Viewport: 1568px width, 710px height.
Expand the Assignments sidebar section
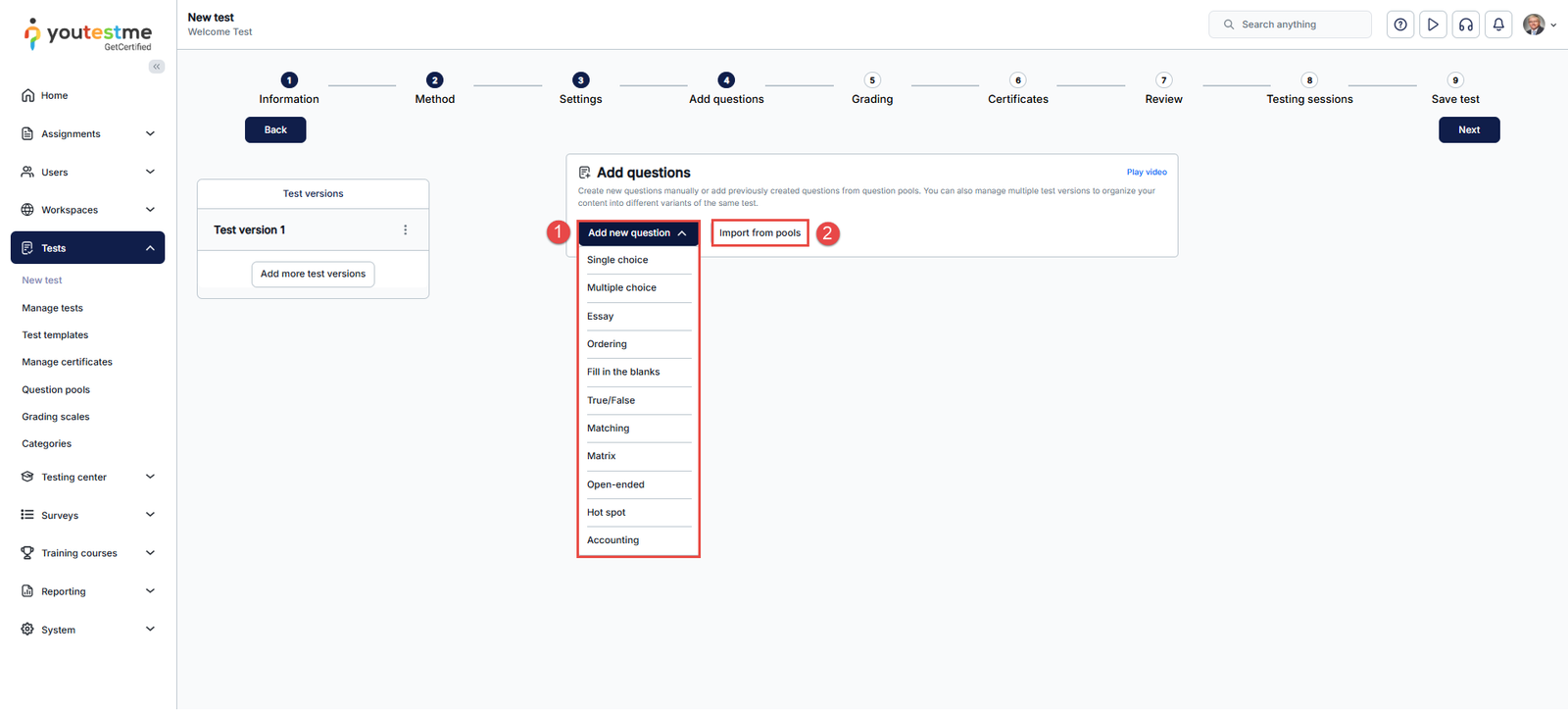point(150,133)
